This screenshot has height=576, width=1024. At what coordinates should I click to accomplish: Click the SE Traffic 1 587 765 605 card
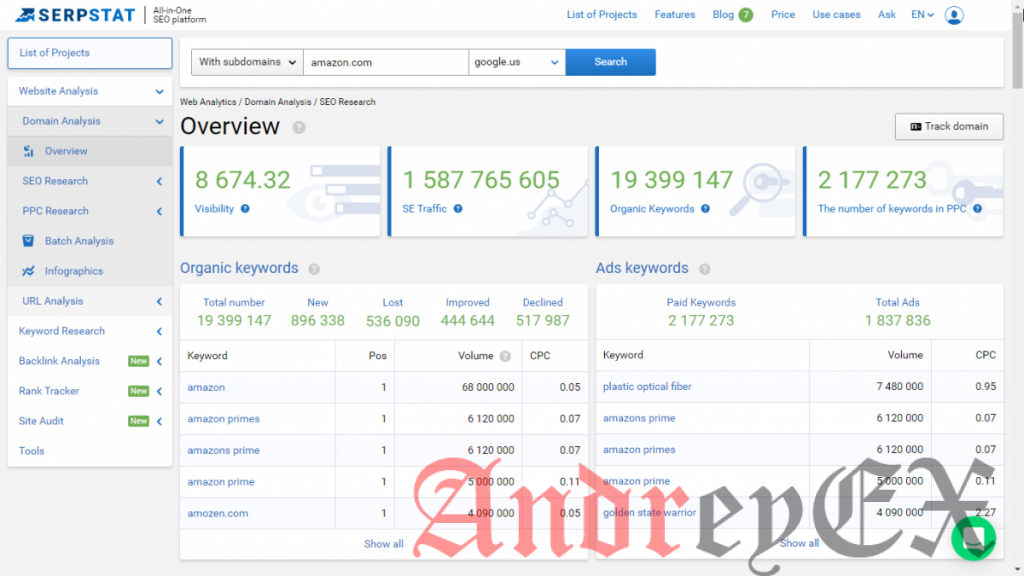(488, 191)
